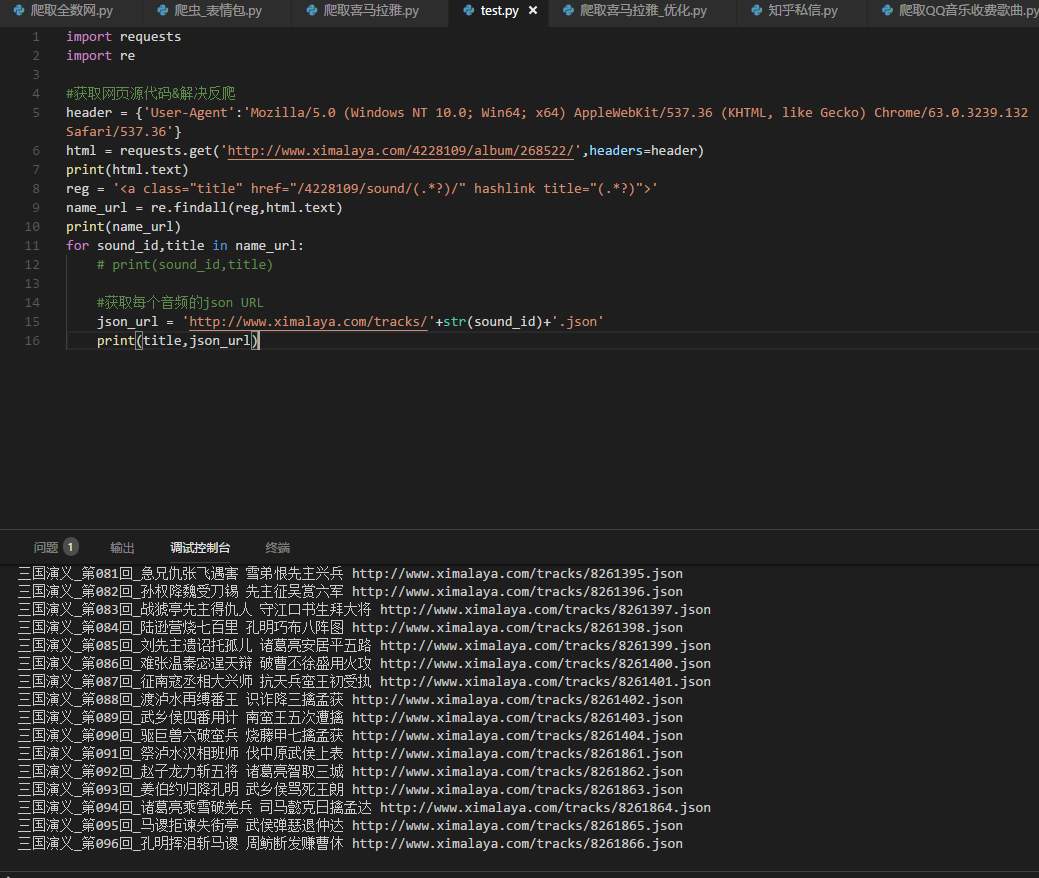Image resolution: width=1039 pixels, height=878 pixels.
Task: Click 'print(html.text)' on line 7
Action: 127,170
